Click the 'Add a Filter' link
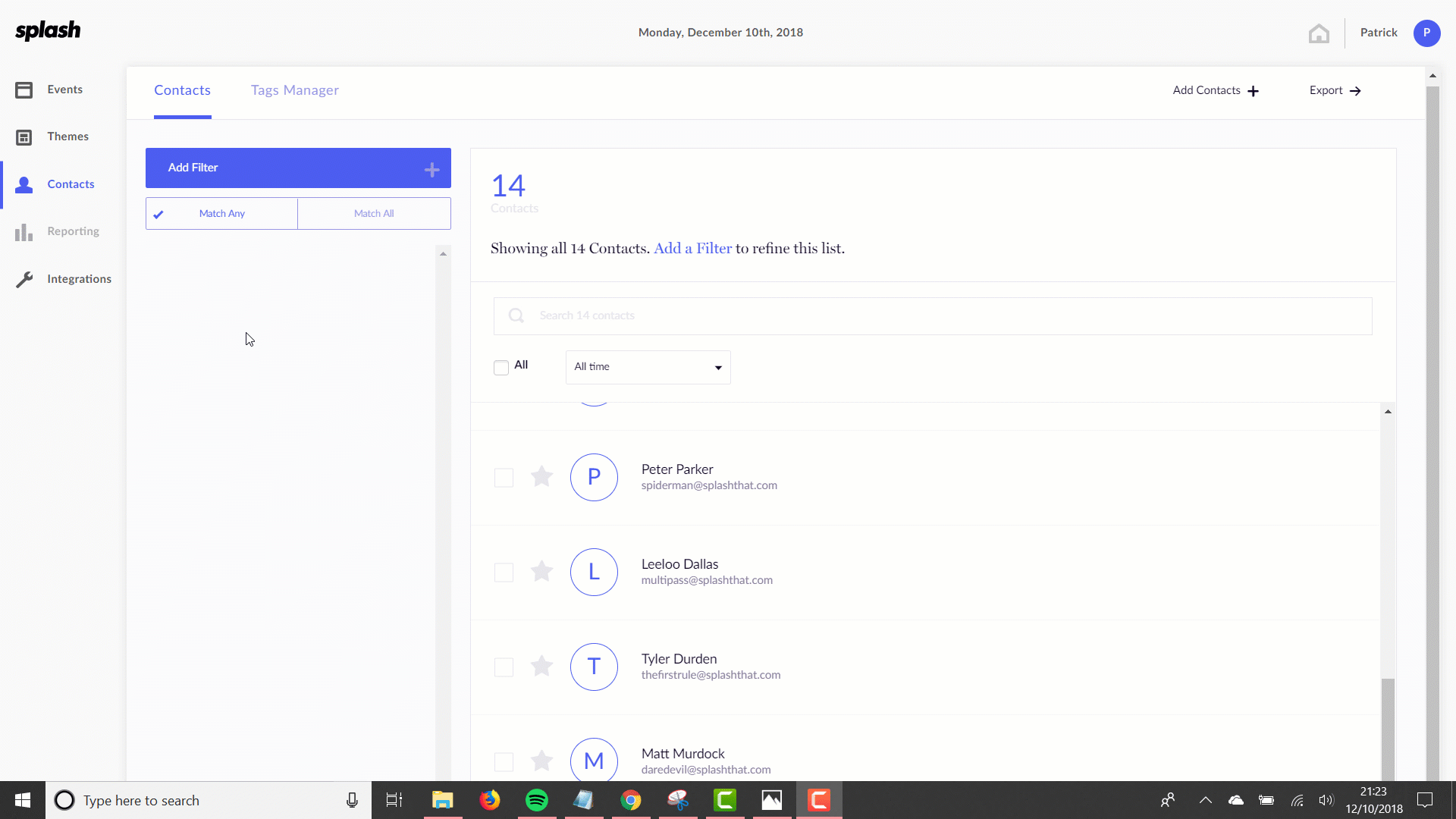Viewport: 1456px width, 819px height. [692, 249]
